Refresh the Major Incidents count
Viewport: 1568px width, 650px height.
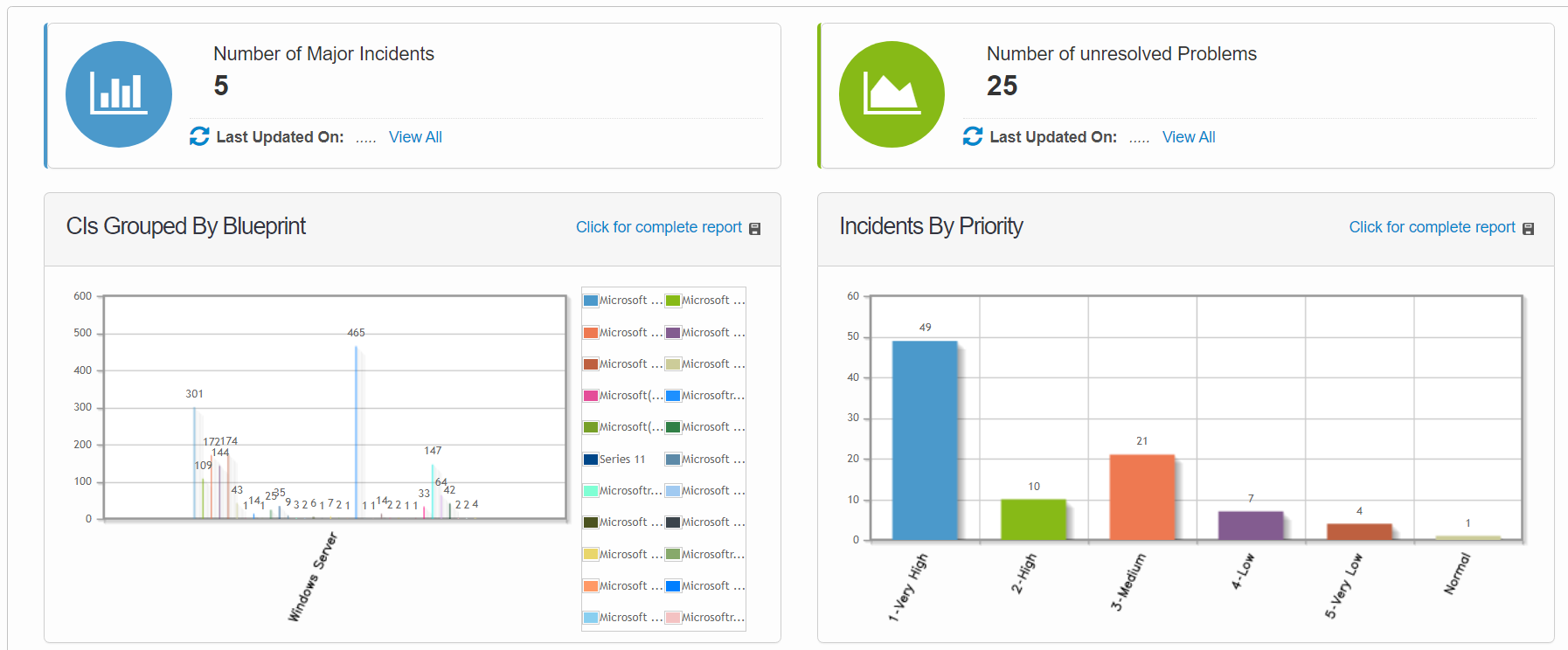[199, 136]
